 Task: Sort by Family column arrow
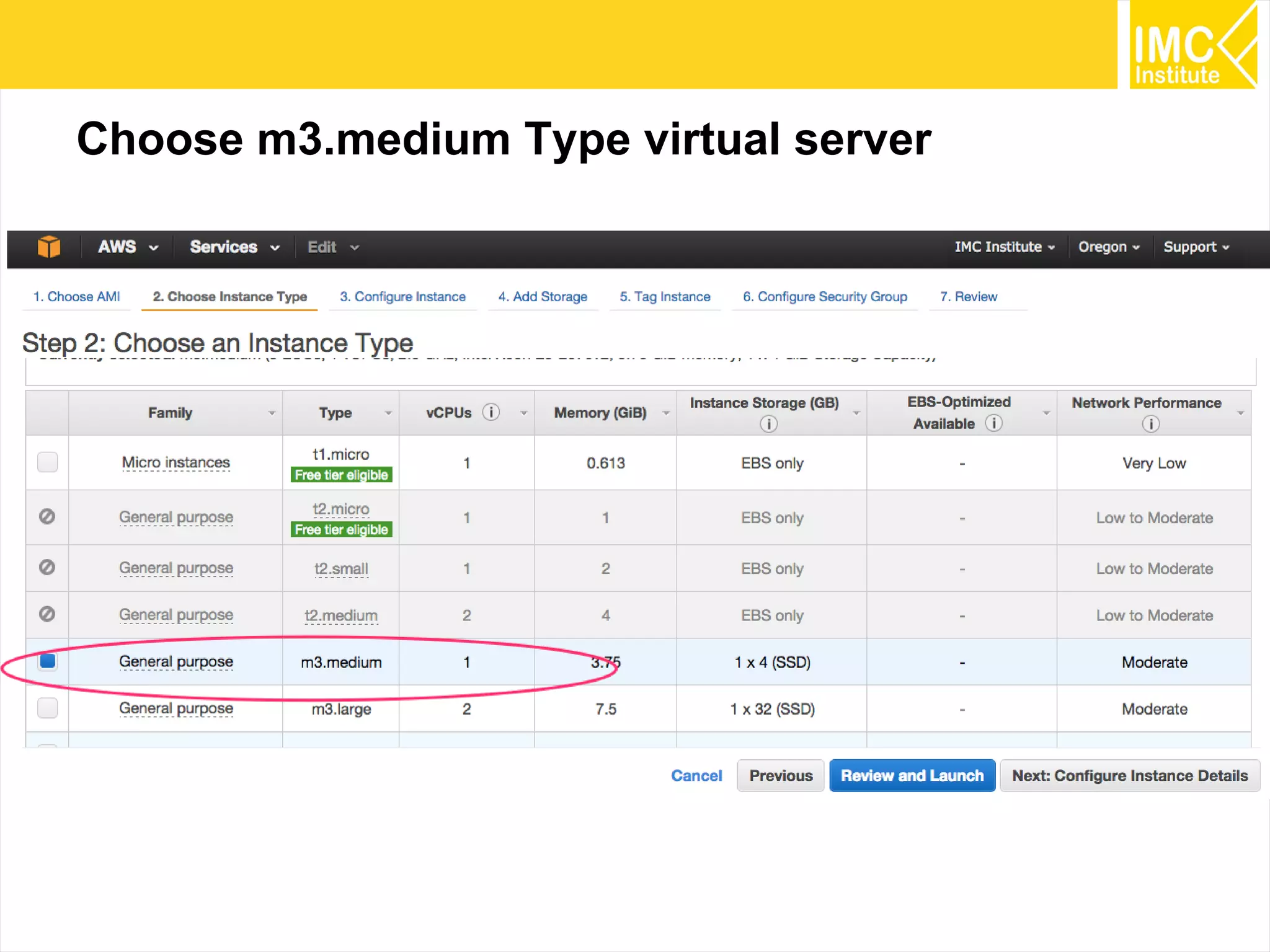click(x=271, y=413)
